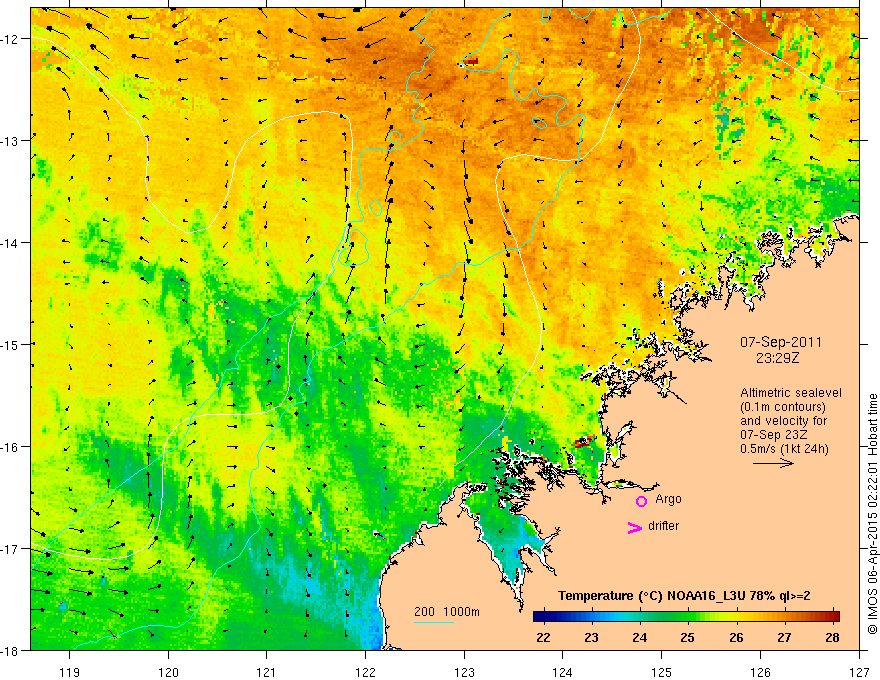880x680 pixels.
Task: Click the '200 1000m' depth contour label
Action: (447, 612)
